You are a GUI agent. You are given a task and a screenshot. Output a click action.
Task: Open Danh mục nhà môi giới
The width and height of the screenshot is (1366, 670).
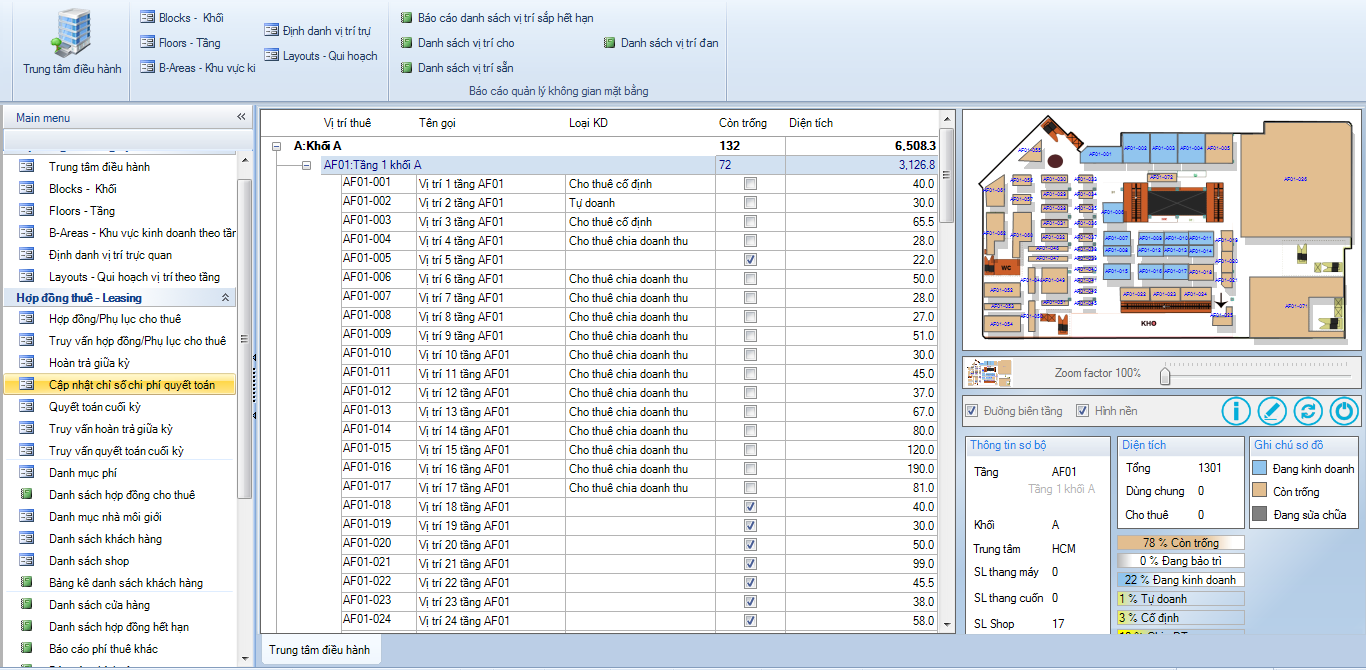pyautogui.click(x=105, y=517)
